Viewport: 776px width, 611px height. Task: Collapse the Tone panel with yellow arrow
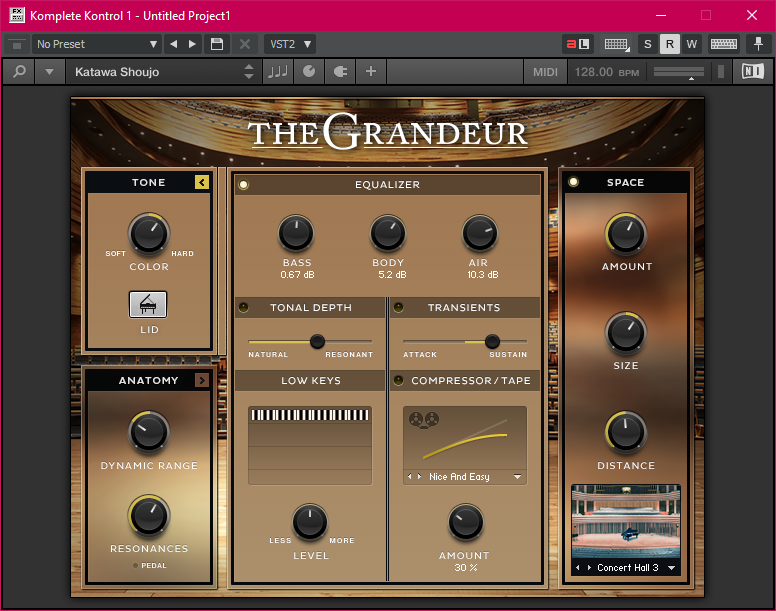click(x=201, y=183)
